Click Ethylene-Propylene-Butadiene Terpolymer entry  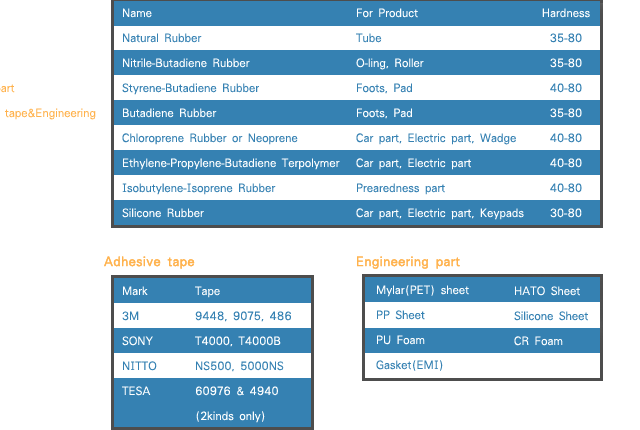coord(231,163)
